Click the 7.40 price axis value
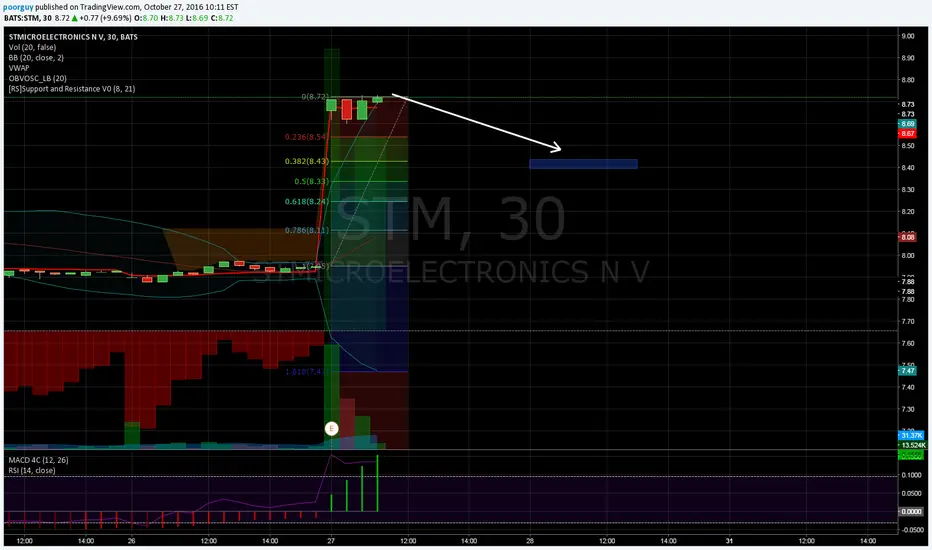 [908, 388]
